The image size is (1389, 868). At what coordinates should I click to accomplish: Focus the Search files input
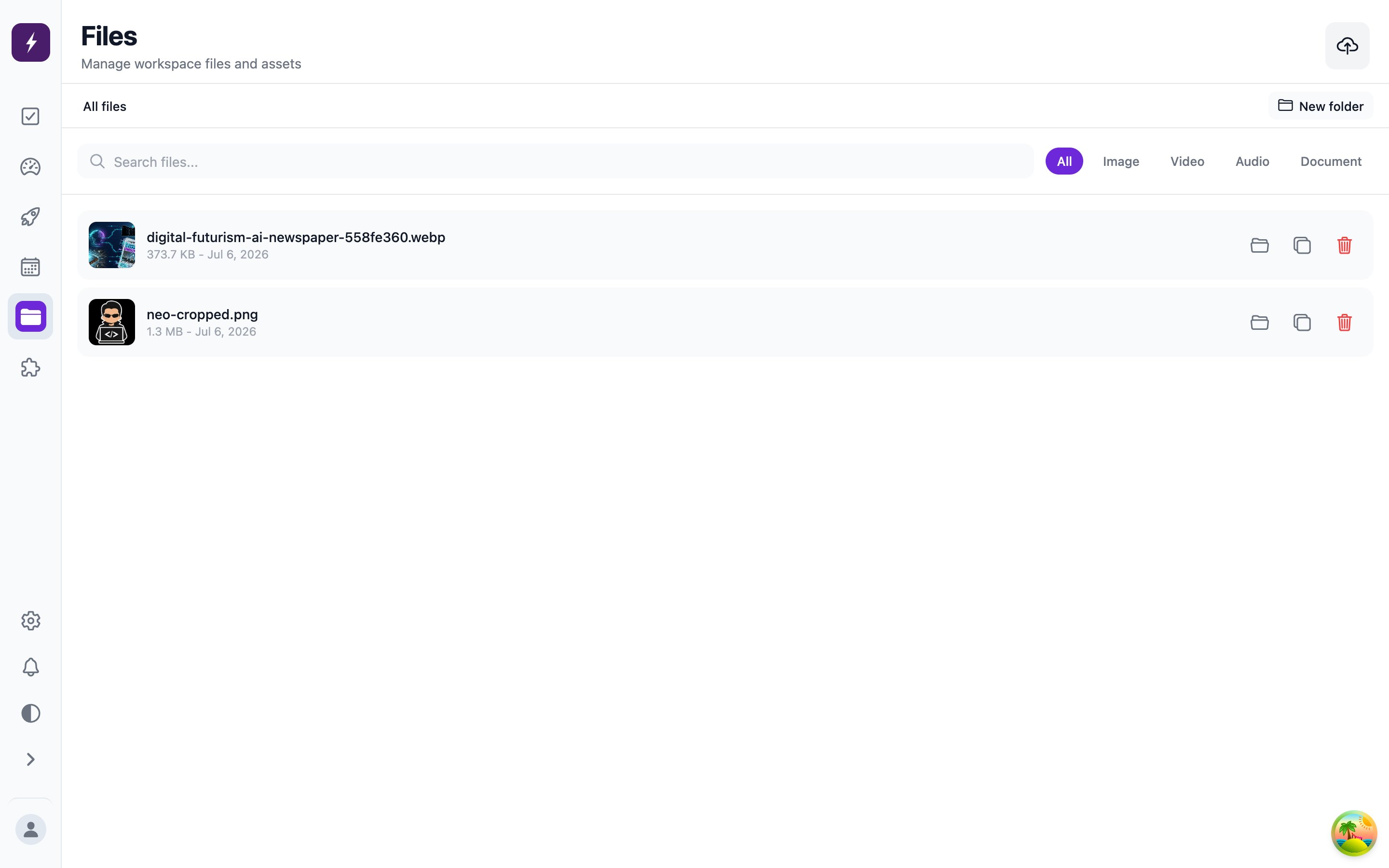pos(555,162)
